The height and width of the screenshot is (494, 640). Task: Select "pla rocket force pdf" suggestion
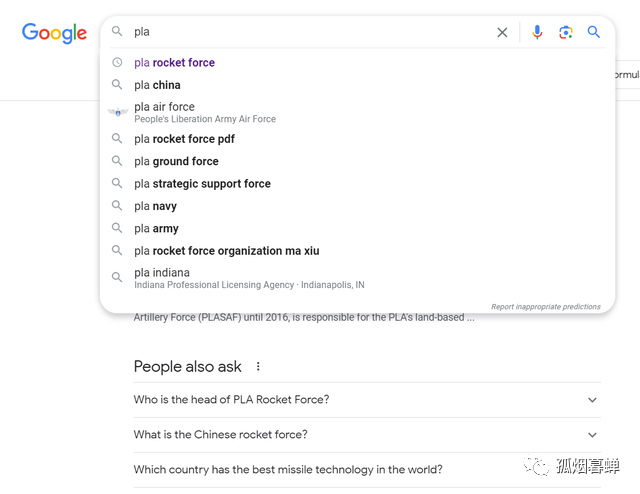pyautogui.click(x=184, y=139)
